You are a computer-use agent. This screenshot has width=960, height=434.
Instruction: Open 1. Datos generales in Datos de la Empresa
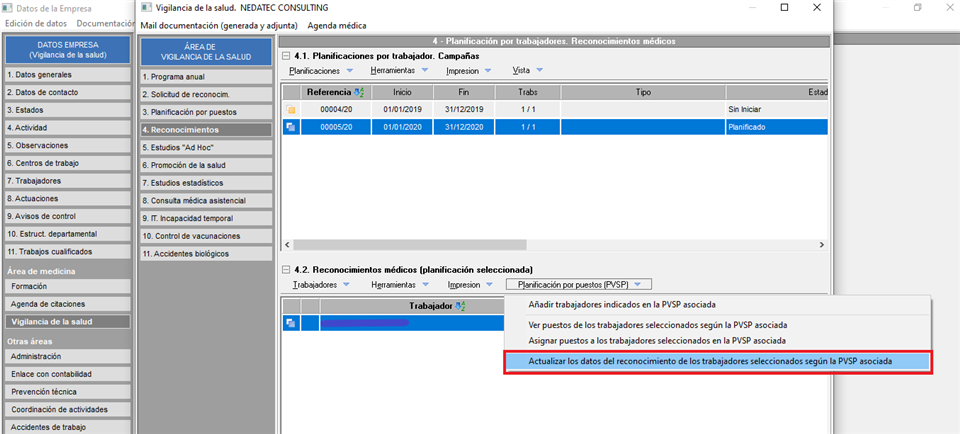coord(67,75)
